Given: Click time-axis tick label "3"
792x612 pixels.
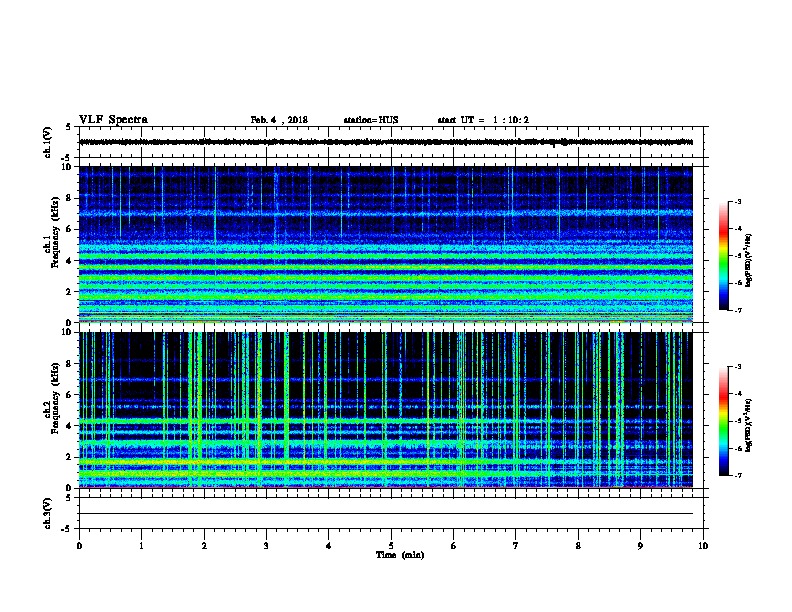Looking at the screenshot, I should pos(266,546).
